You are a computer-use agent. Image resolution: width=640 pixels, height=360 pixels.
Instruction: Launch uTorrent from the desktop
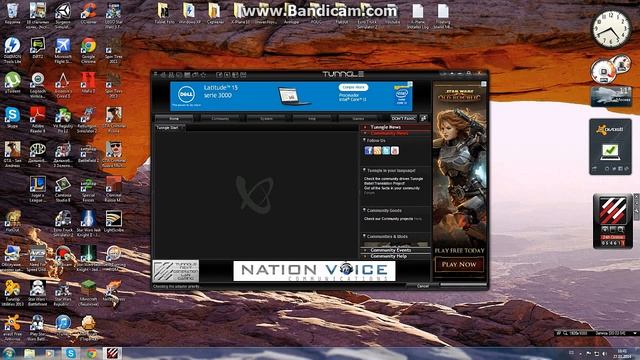[12, 83]
